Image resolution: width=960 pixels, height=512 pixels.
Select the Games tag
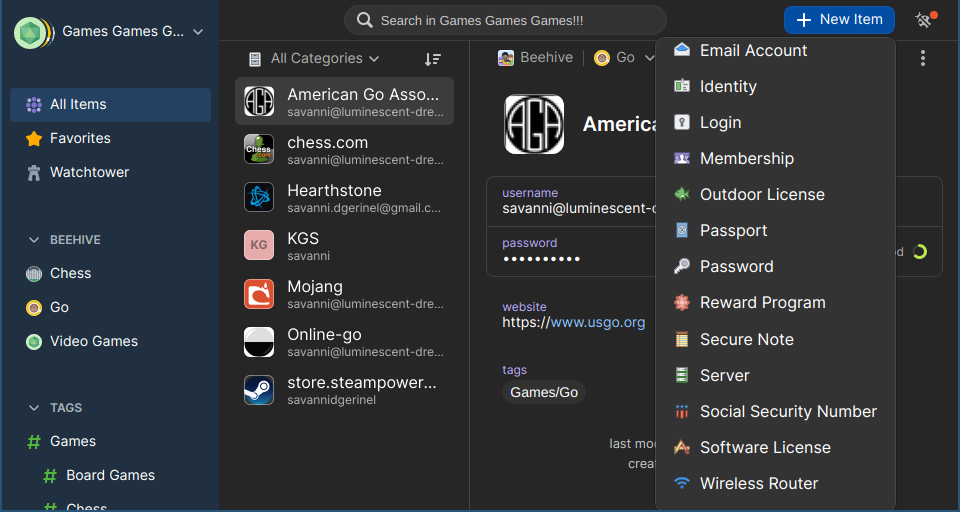tap(110, 442)
